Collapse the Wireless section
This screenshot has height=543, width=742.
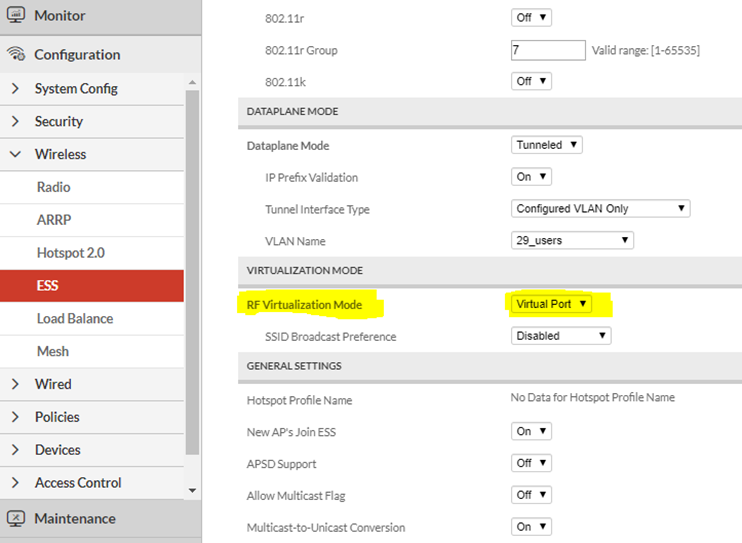coord(16,154)
